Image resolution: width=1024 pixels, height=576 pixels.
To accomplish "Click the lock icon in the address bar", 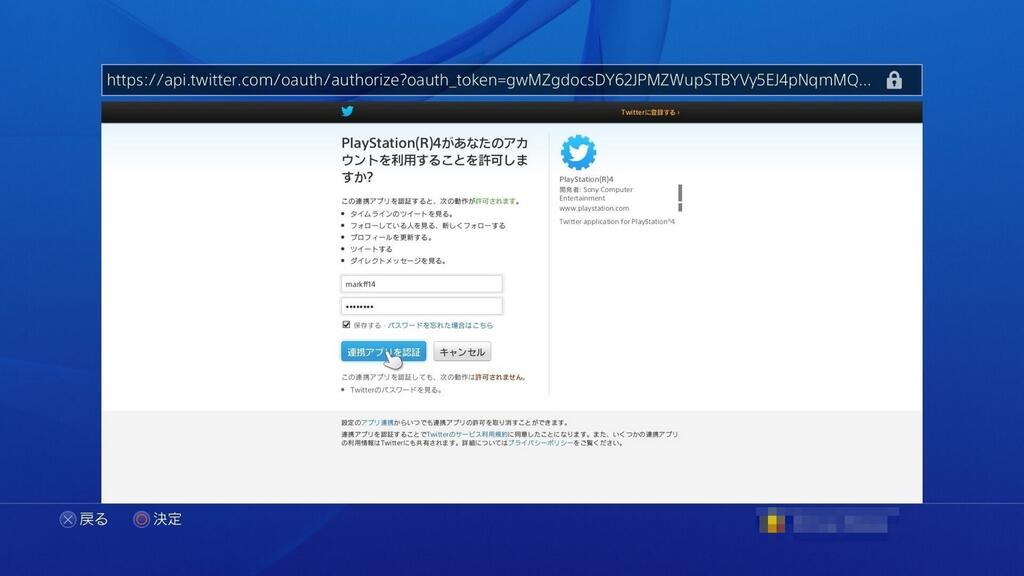I will tap(895, 78).
